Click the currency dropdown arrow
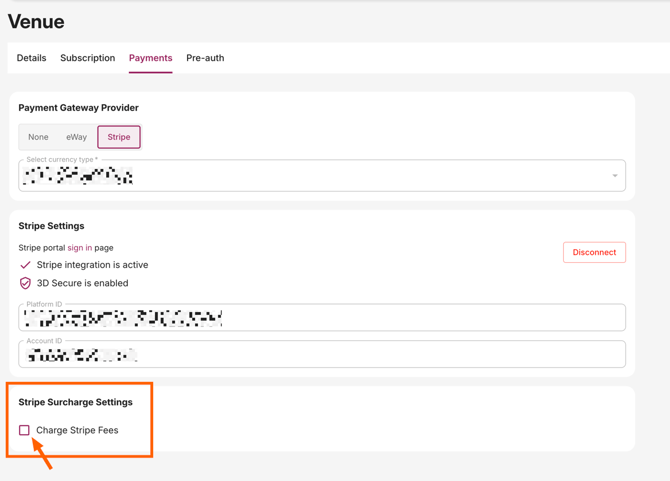The image size is (670, 481). 614,176
